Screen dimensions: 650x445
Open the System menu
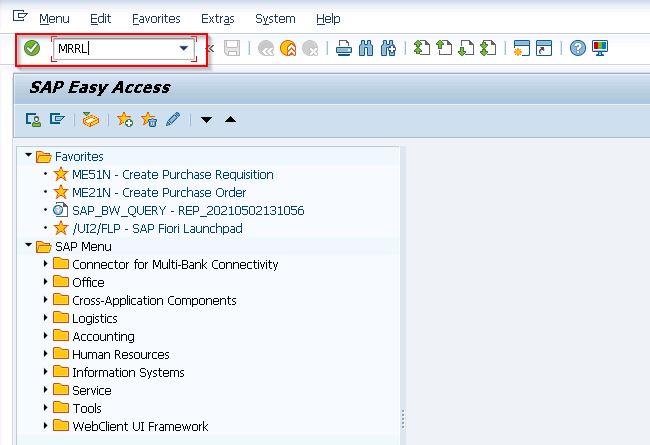coord(275,19)
